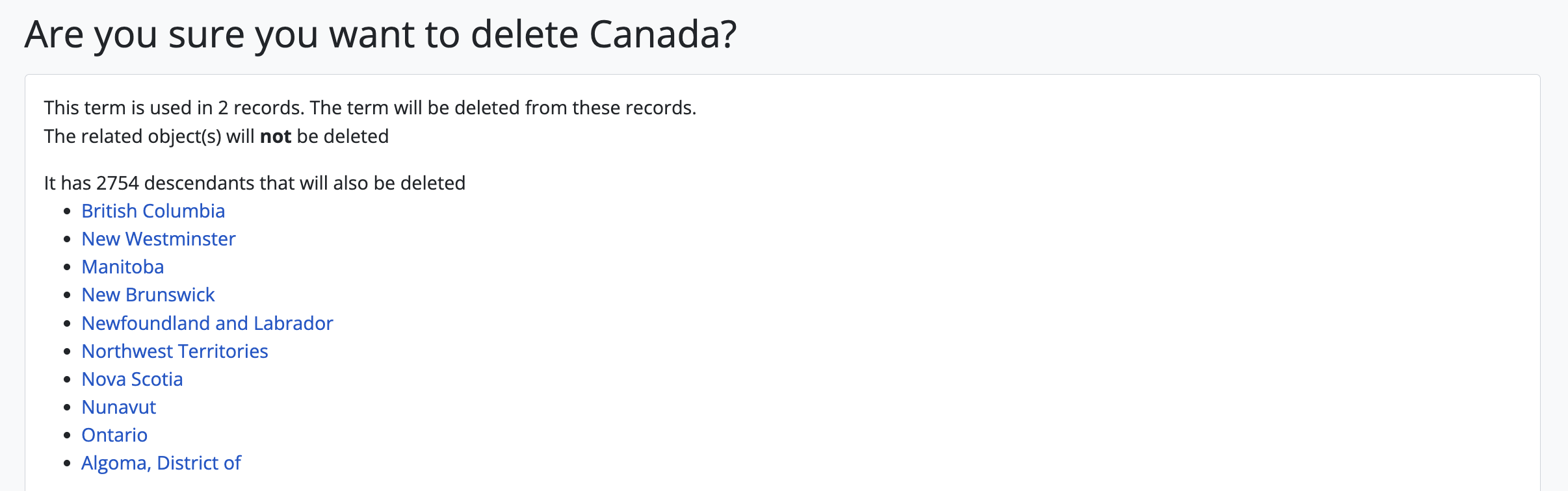Open the British Columbia link
Viewport: 1568px width, 491px height.
pos(153,211)
